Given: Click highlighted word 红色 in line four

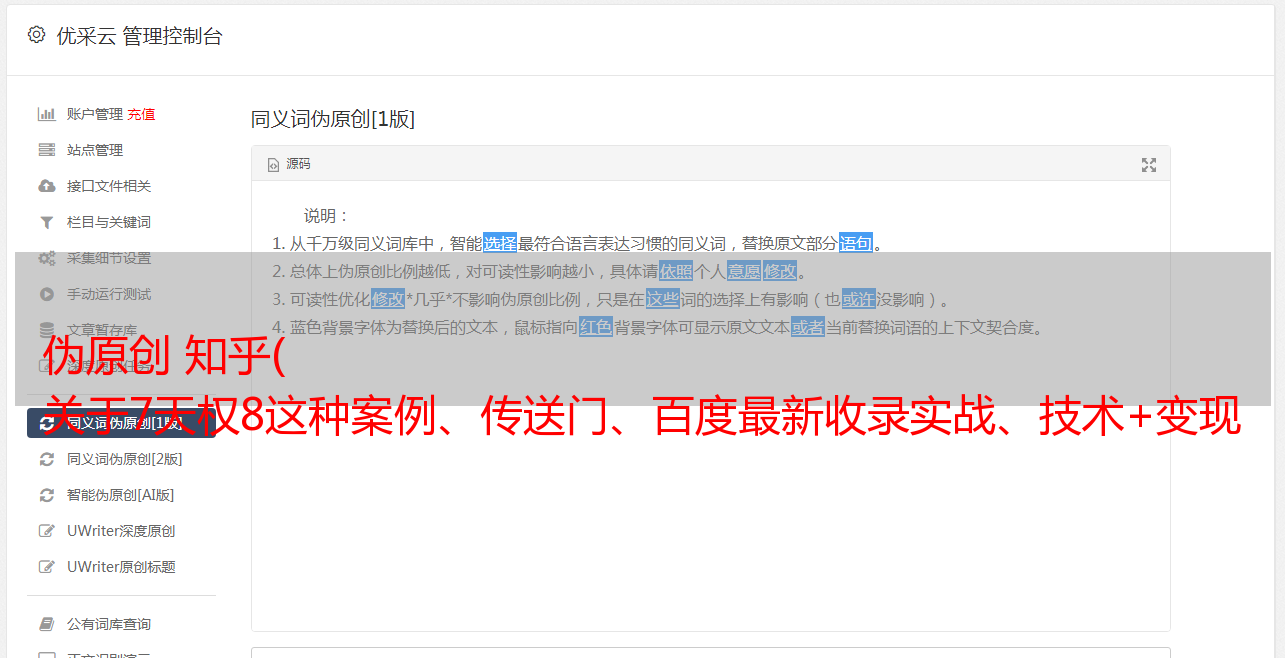Looking at the screenshot, I should (x=596, y=327).
